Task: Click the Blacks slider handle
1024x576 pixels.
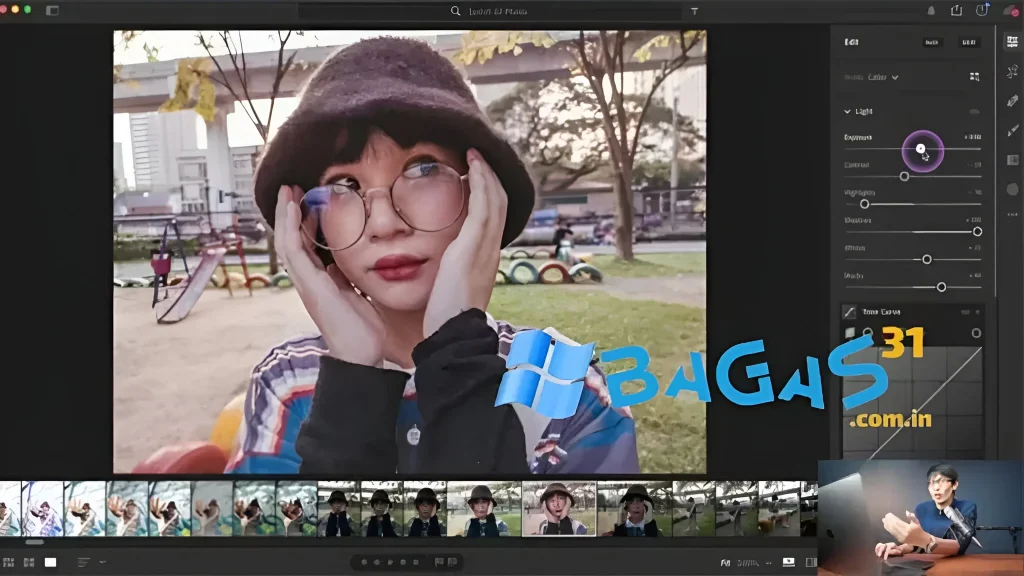Action: [x=941, y=287]
